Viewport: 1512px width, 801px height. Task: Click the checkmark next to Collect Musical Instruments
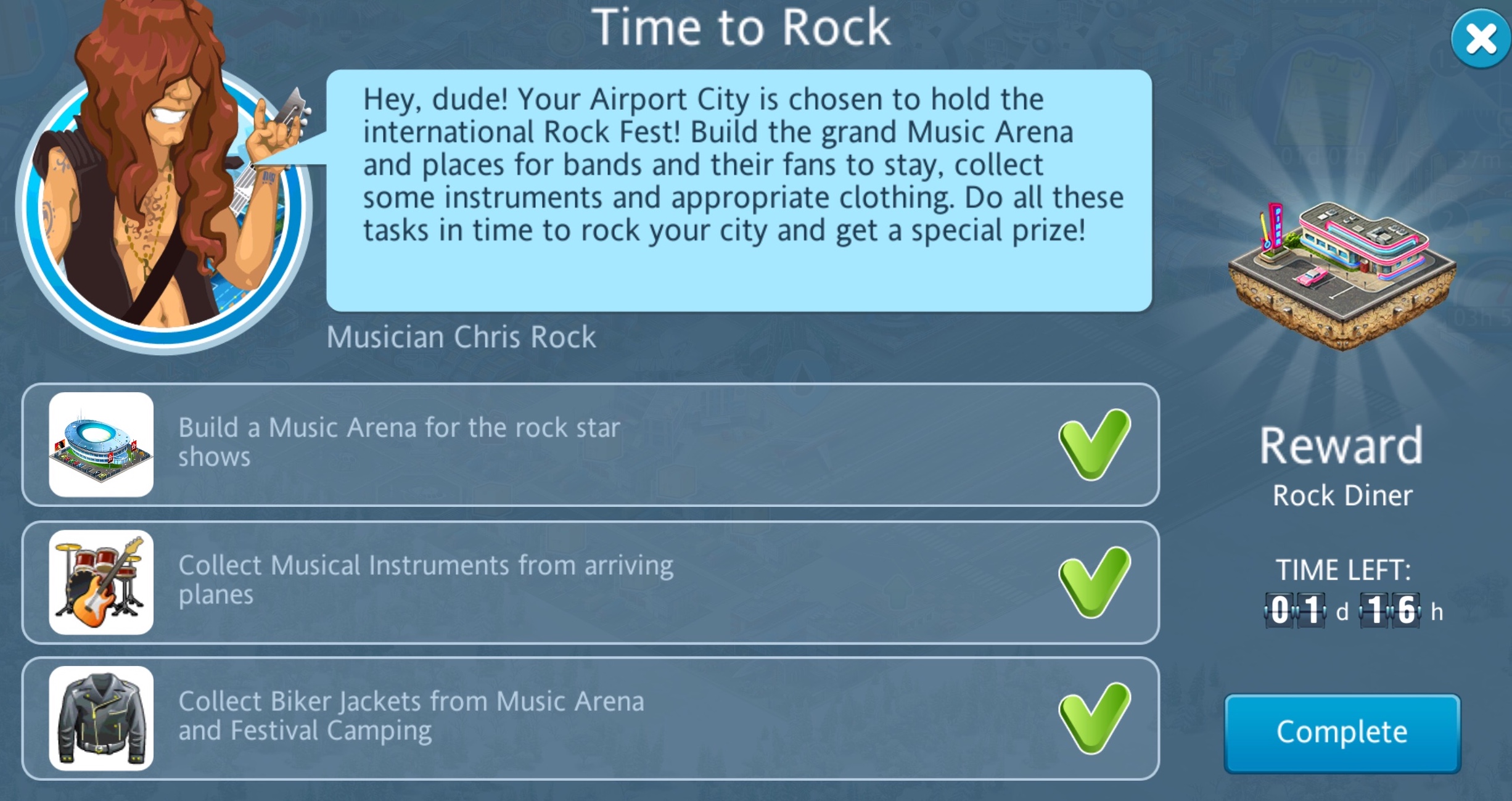point(1095,582)
